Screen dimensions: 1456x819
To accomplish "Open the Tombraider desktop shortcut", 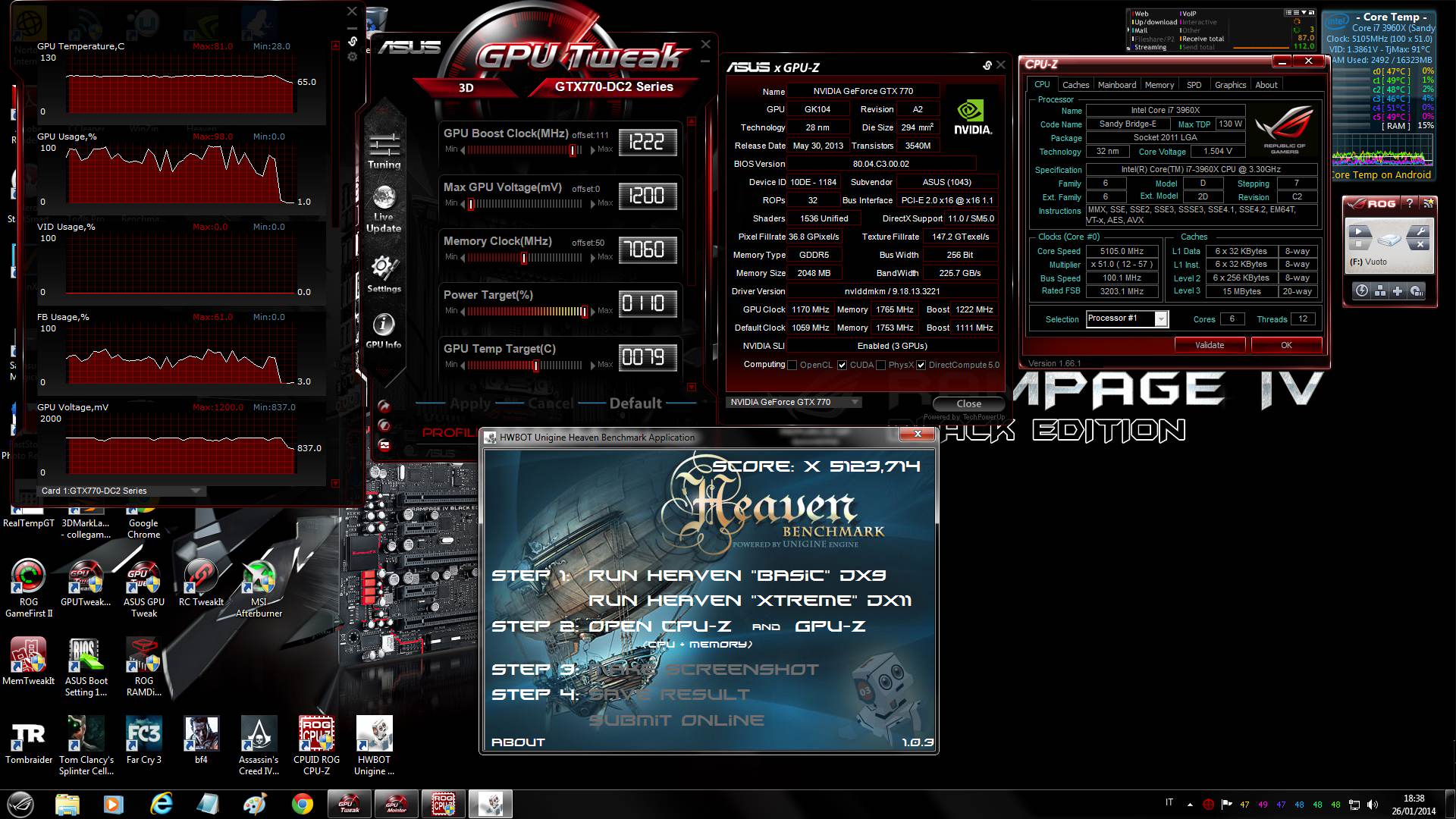I will coord(29,740).
